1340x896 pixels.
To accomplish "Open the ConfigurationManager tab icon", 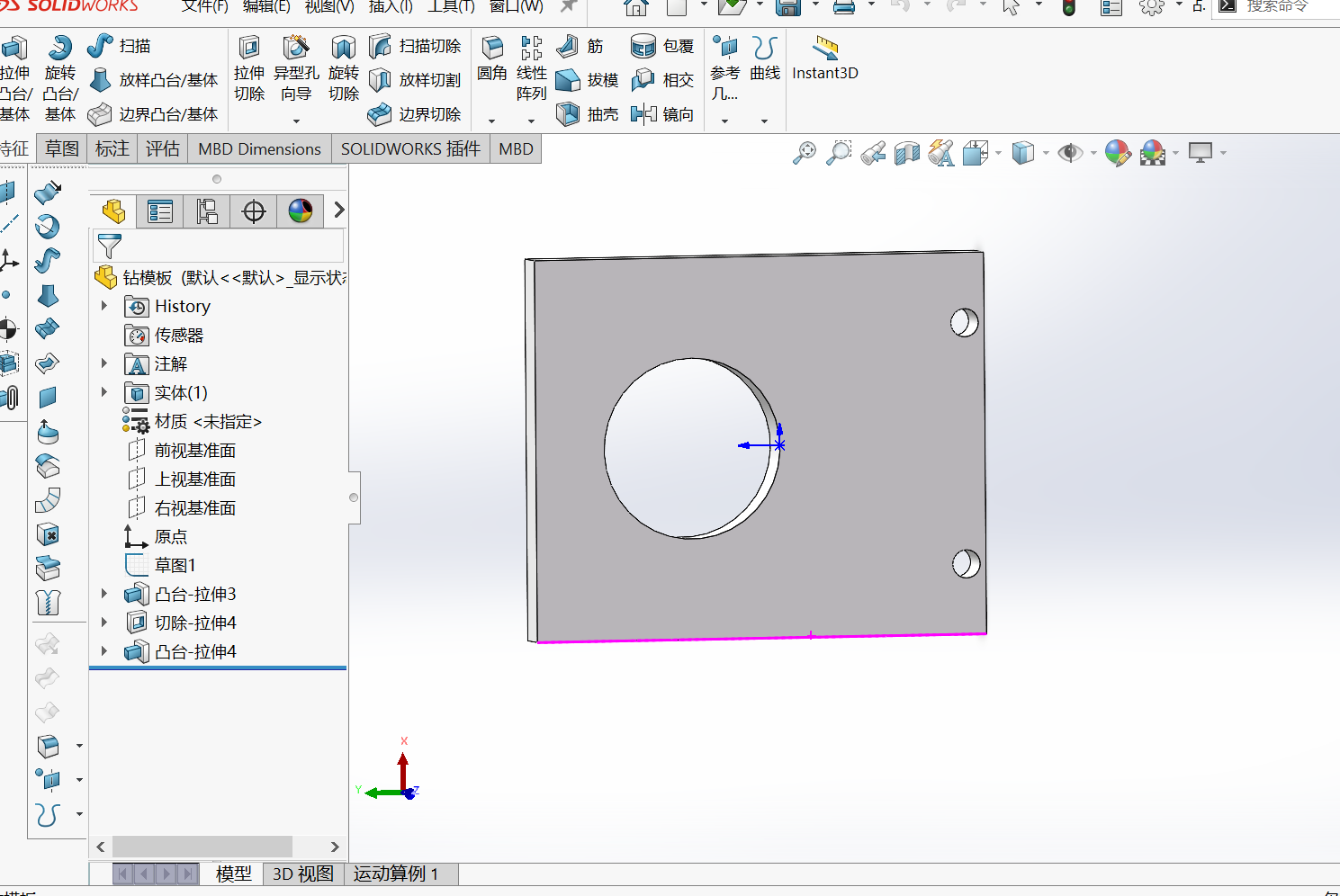I will pos(207,211).
